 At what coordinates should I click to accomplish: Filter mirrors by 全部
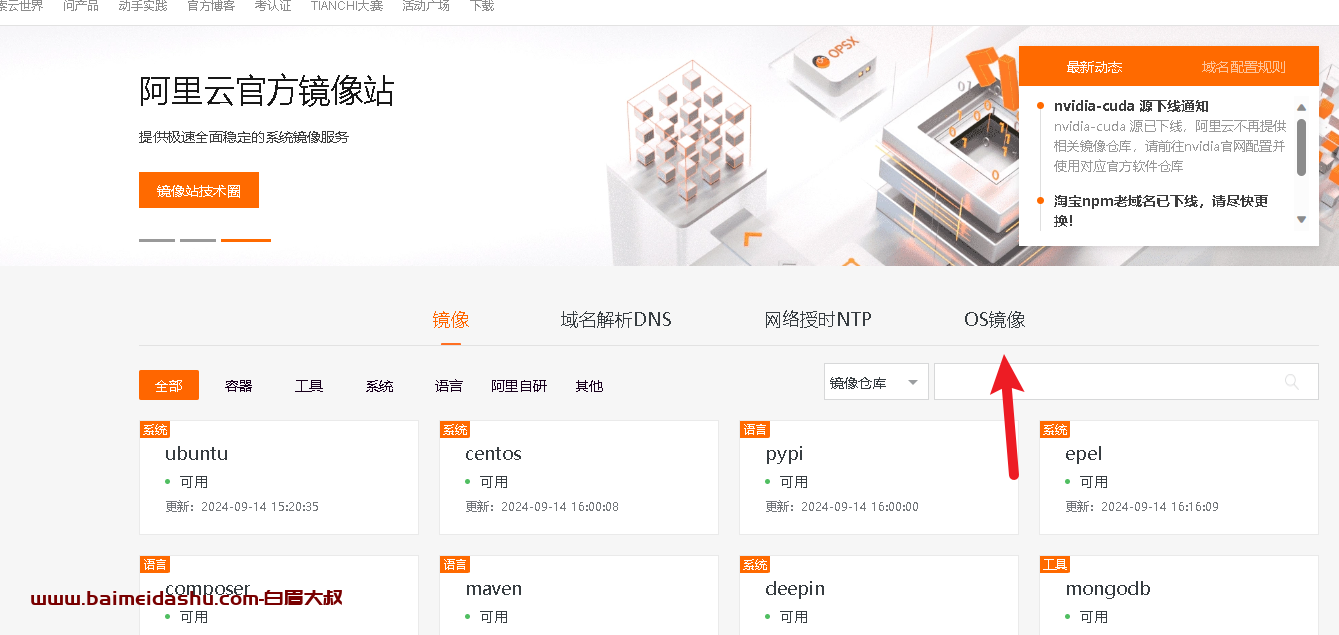pyautogui.click(x=169, y=385)
